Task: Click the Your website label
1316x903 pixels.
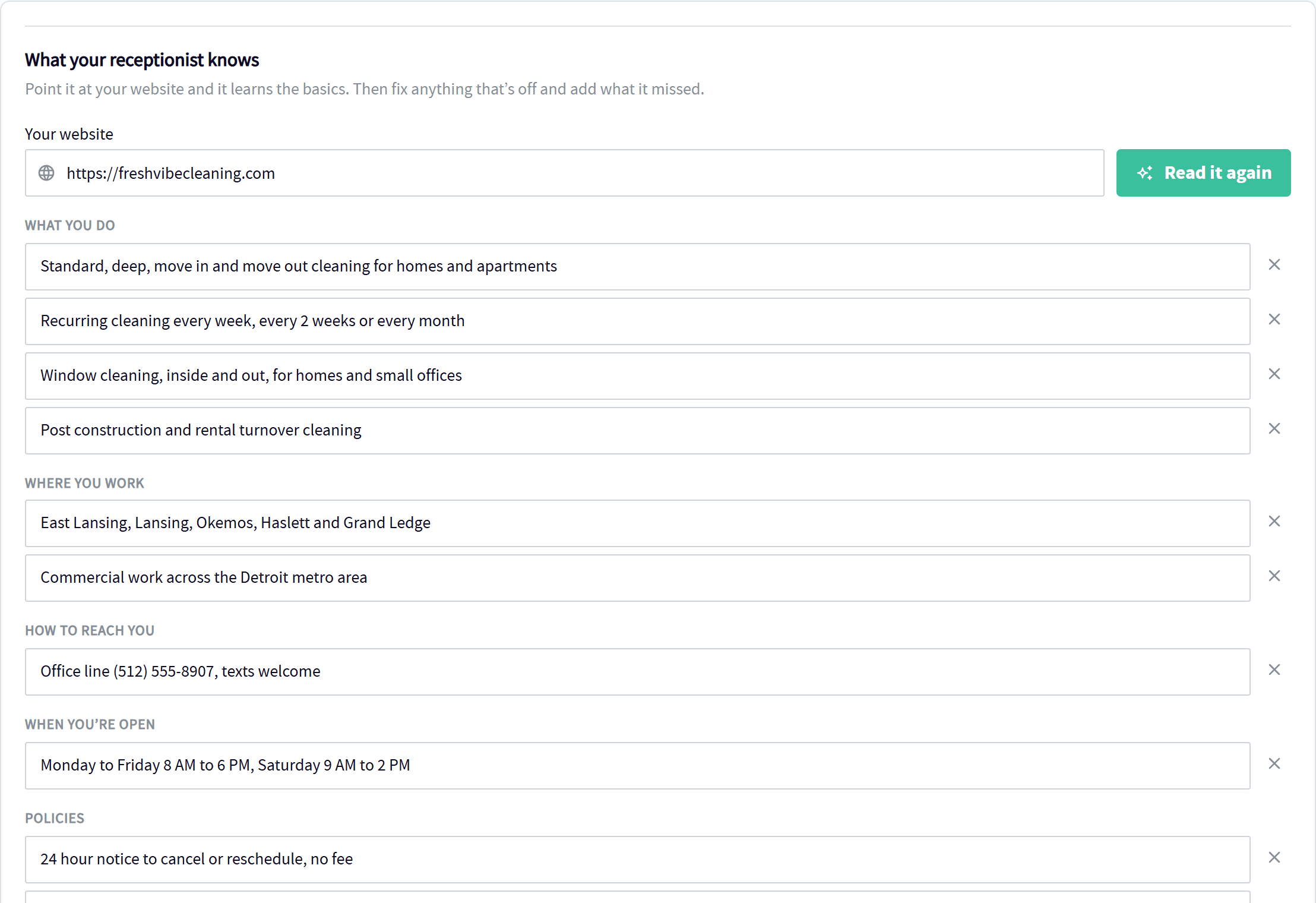Action: coord(69,134)
